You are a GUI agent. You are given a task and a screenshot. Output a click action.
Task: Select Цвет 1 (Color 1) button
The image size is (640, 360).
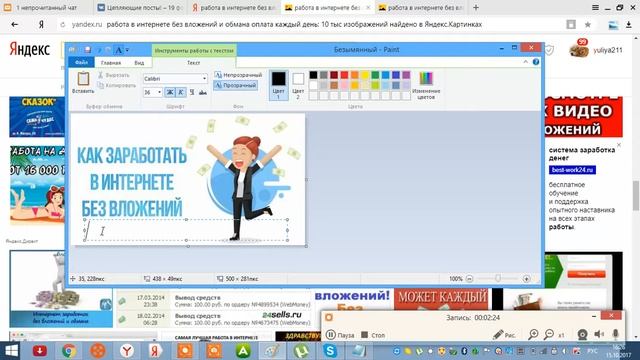pos(278,85)
